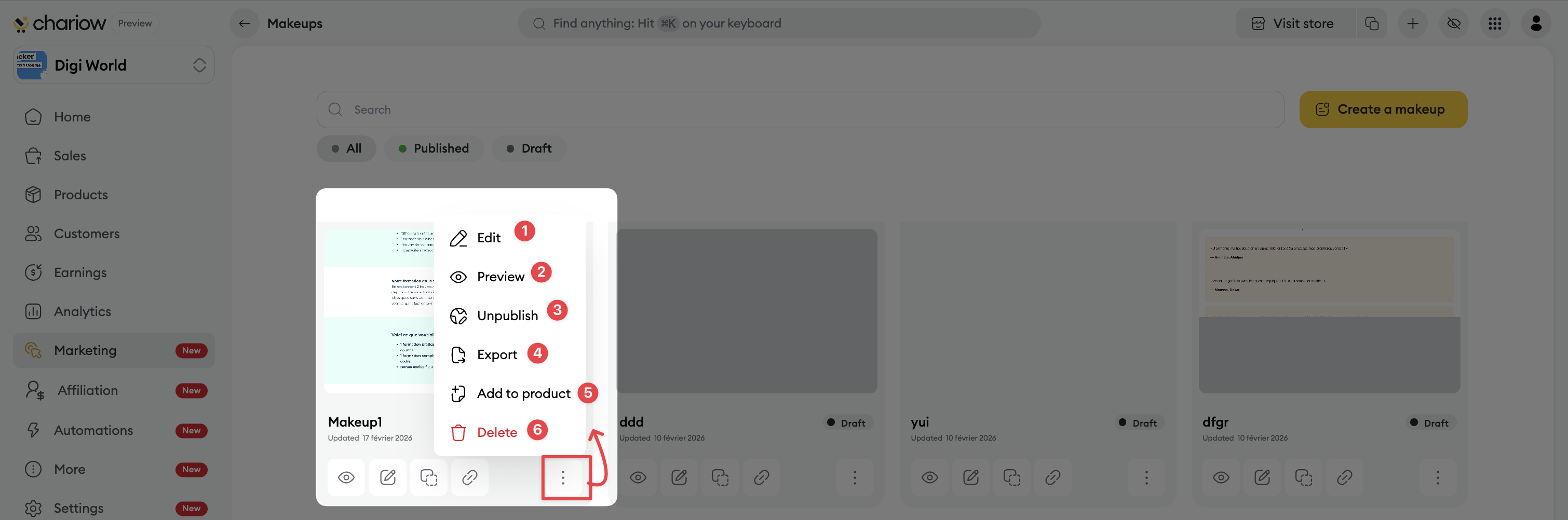
Task: Open three-dot menu on the yui card
Action: click(x=1145, y=477)
